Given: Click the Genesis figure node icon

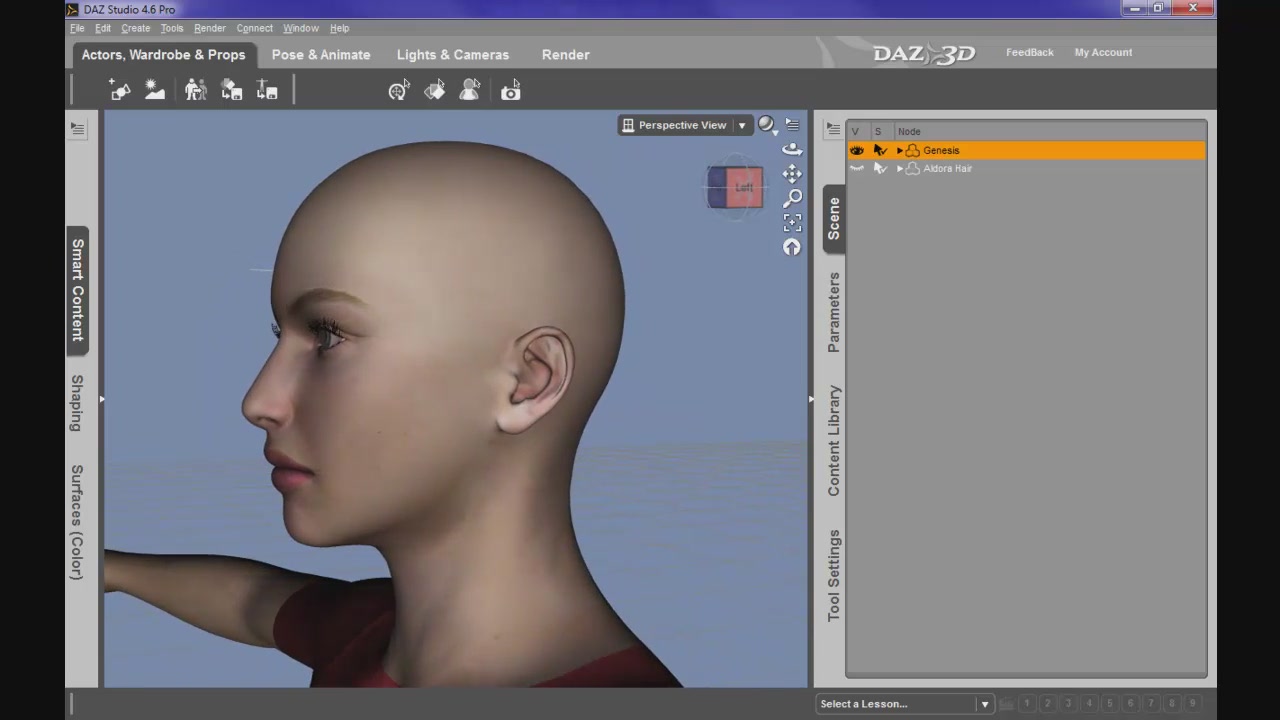Looking at the screenshot, I should tap(912, 150).
